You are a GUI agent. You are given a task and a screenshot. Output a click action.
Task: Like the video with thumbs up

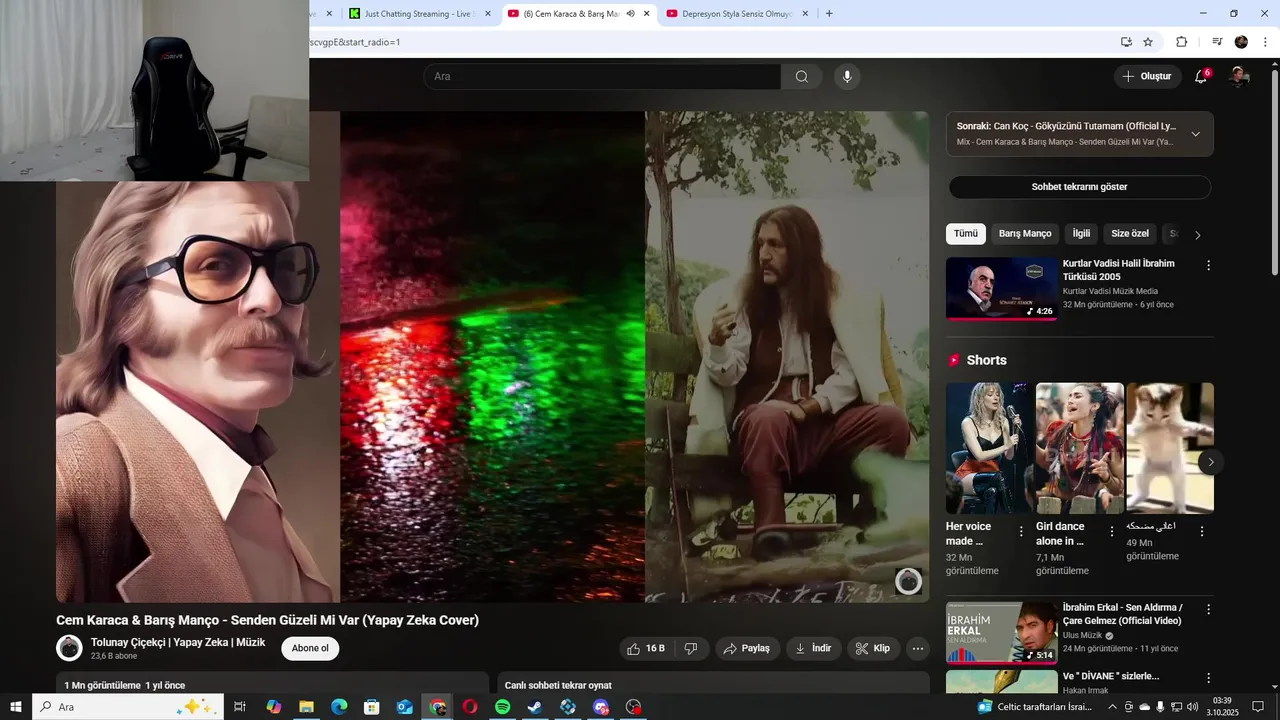point(646,649)
